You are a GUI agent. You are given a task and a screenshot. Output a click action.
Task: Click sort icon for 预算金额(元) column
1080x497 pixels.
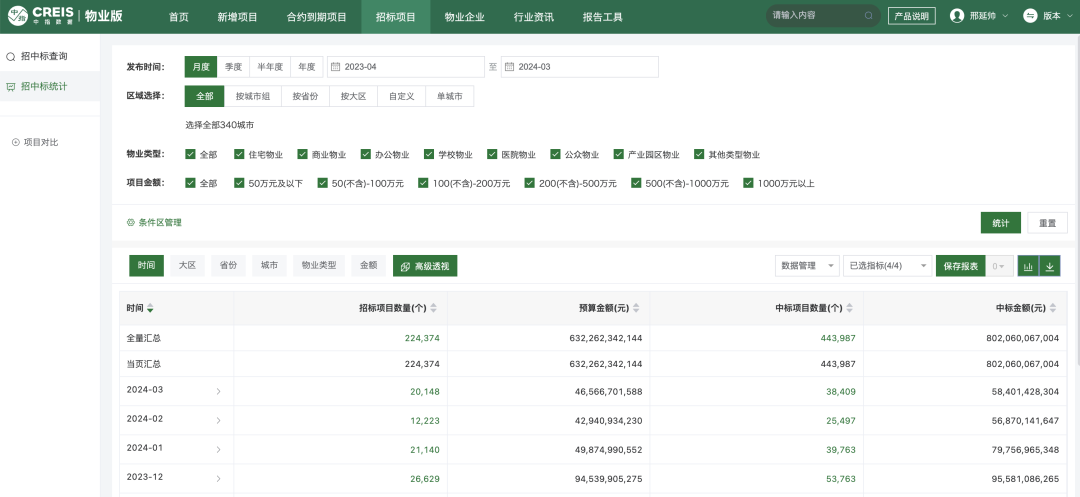[x=636, y=308]
